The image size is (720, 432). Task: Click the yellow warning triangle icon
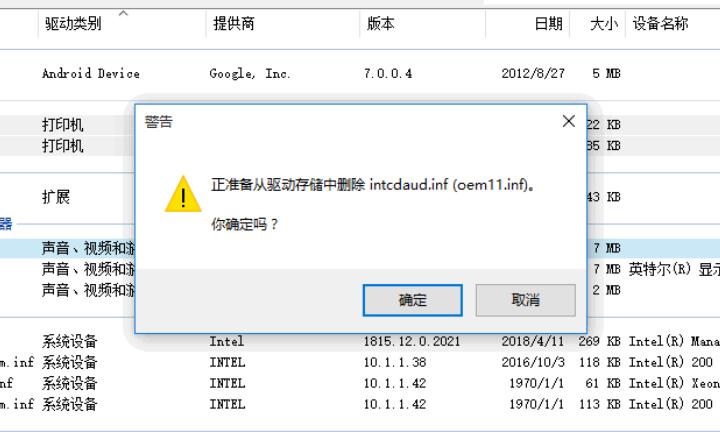(183, 194)
